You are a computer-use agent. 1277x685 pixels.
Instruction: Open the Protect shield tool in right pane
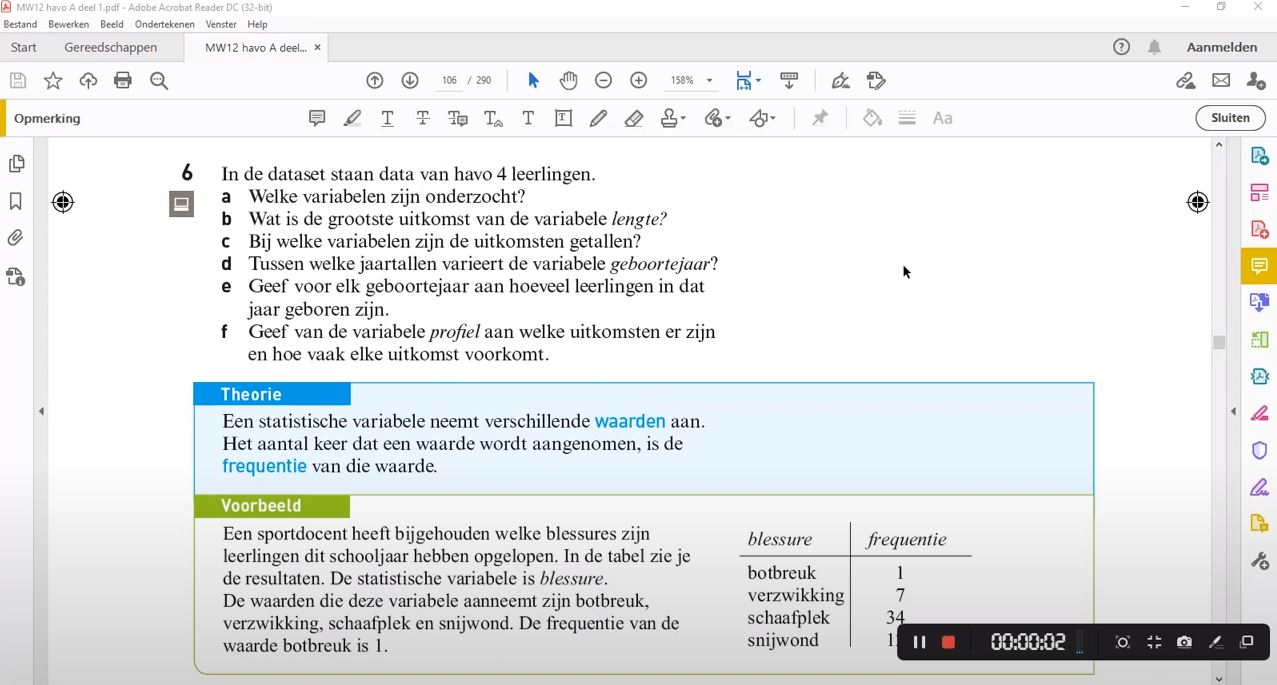click(1259, 451)
